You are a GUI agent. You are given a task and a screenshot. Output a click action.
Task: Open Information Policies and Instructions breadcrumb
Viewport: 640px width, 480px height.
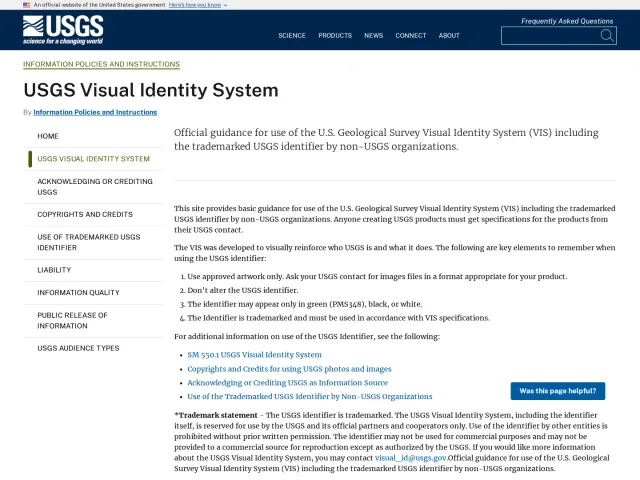point(101,64)
